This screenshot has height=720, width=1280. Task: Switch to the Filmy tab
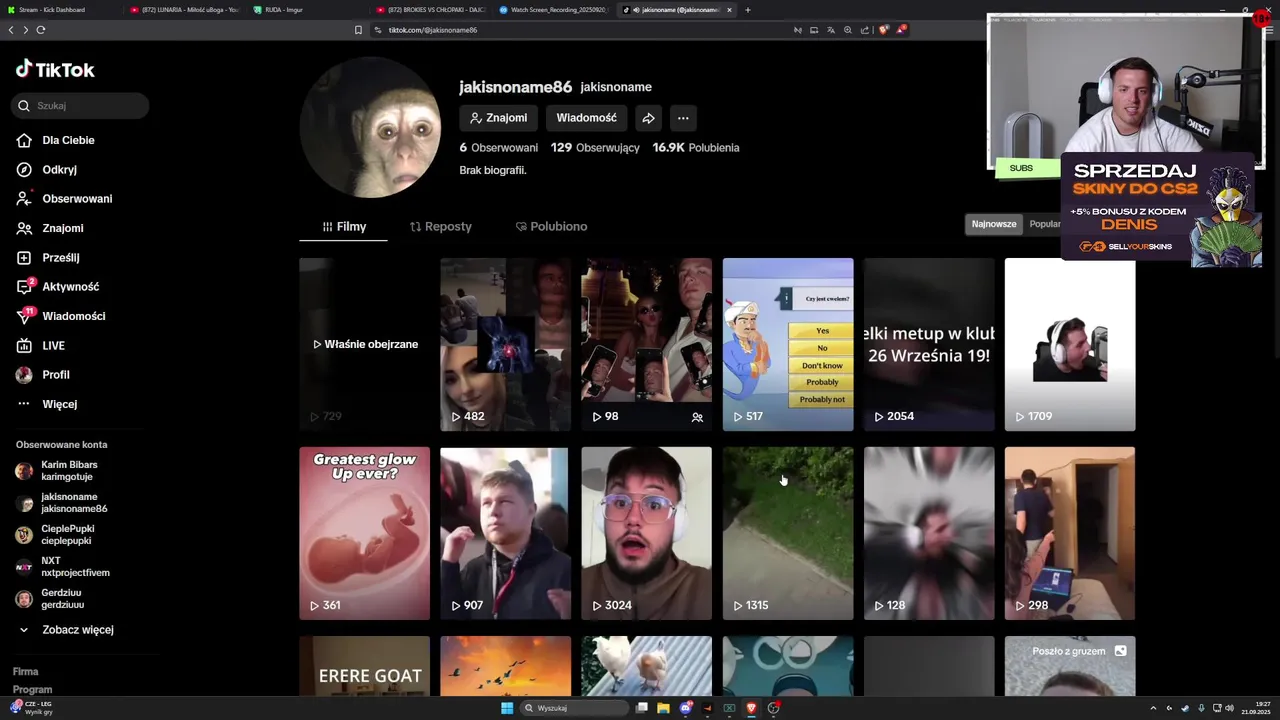click(x=343, y=227)
